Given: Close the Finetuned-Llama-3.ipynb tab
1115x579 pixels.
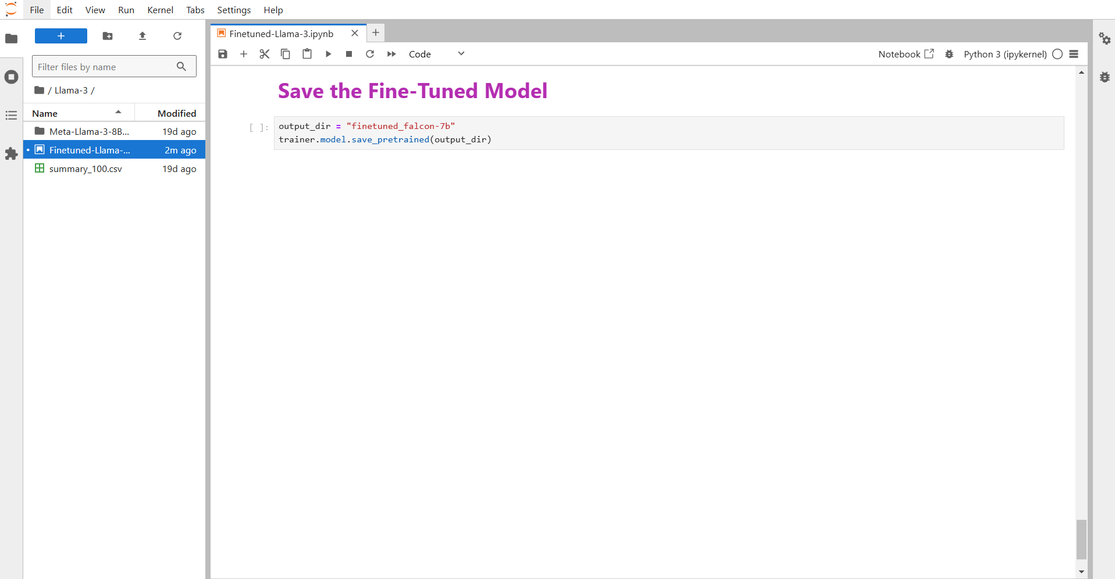Looking at the screenshot, I should click(x=355, y=33).
